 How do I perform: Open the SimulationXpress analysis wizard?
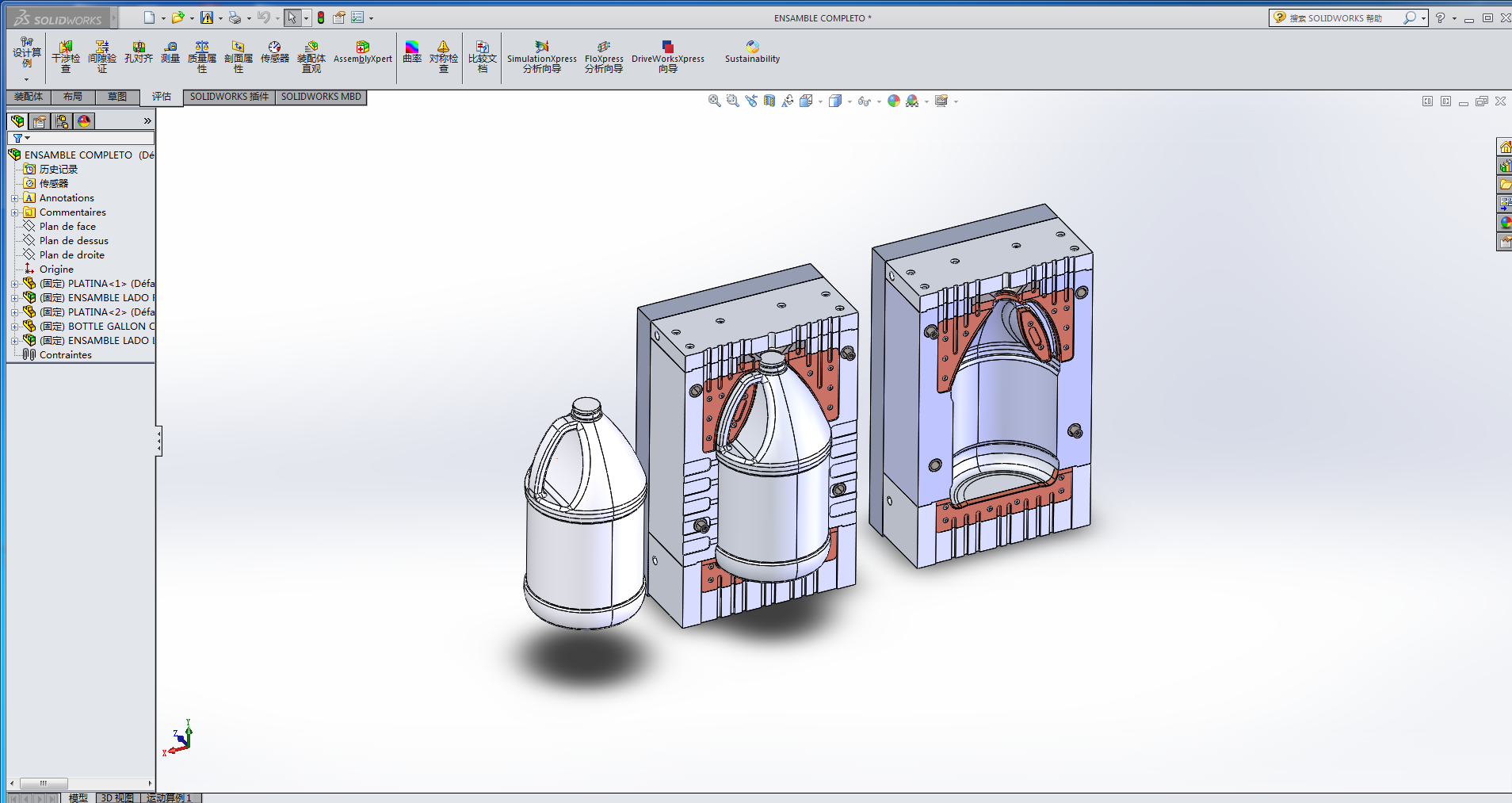(541, 57)
